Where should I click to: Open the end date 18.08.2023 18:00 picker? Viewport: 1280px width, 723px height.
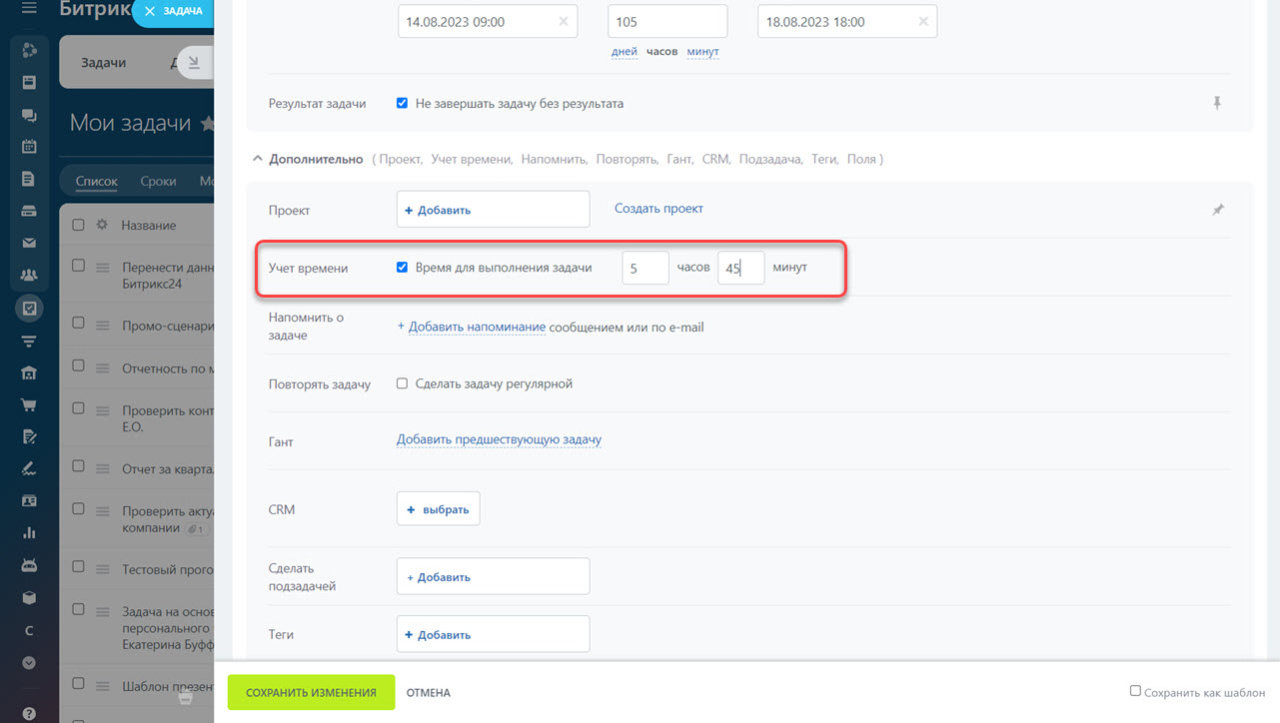847,22
